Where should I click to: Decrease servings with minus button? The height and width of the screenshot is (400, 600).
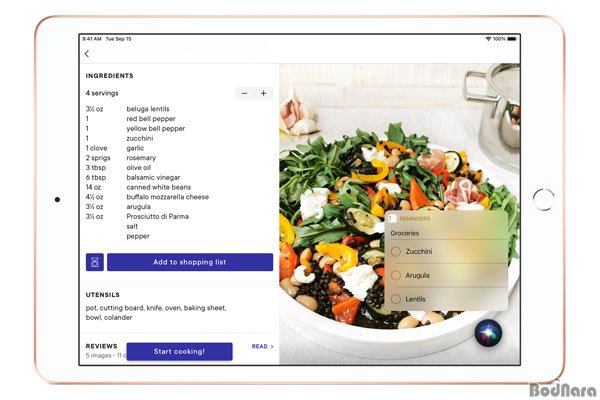coord(244,93)
